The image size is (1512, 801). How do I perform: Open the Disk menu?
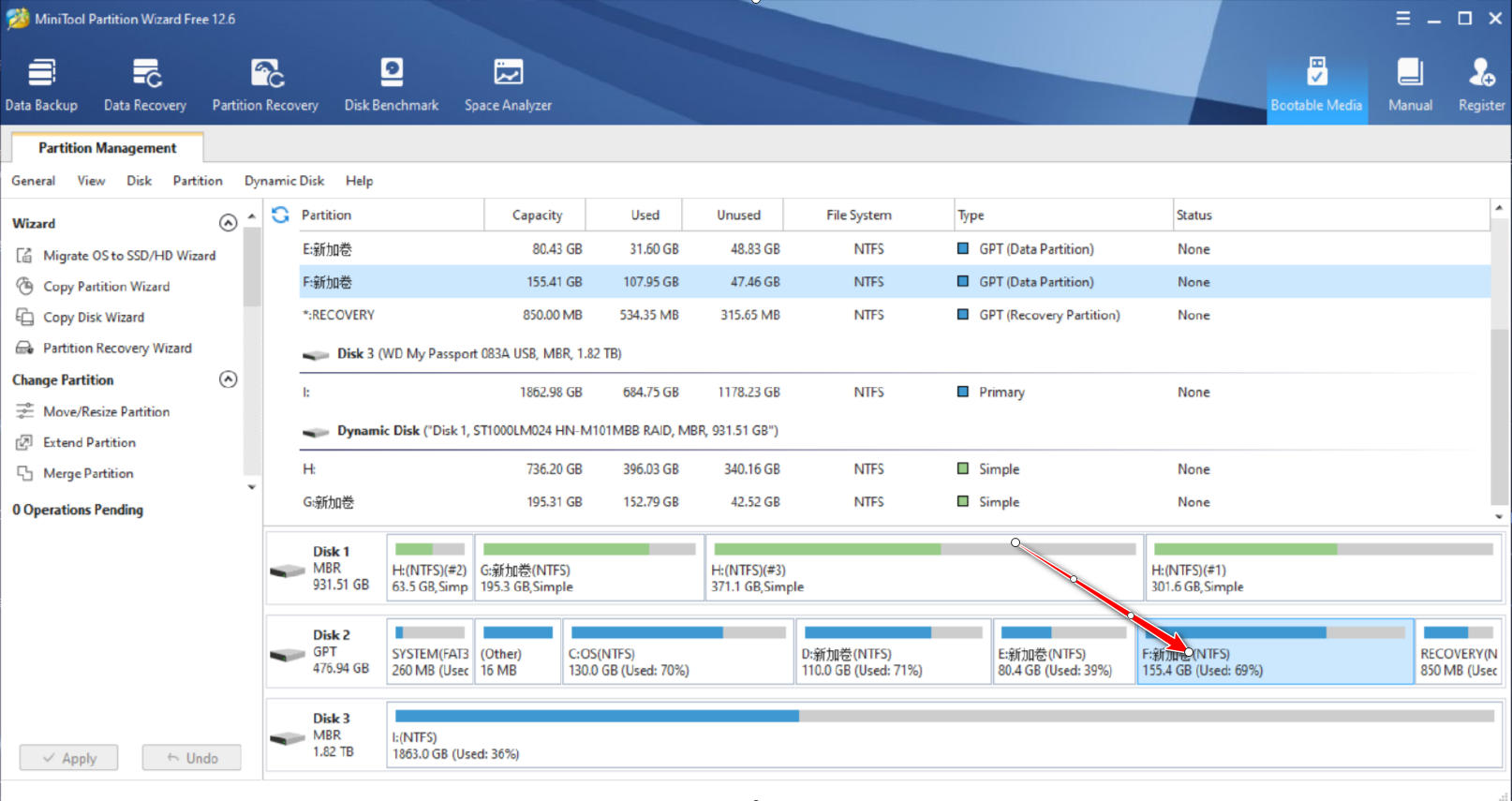click(x=139, y=181)
